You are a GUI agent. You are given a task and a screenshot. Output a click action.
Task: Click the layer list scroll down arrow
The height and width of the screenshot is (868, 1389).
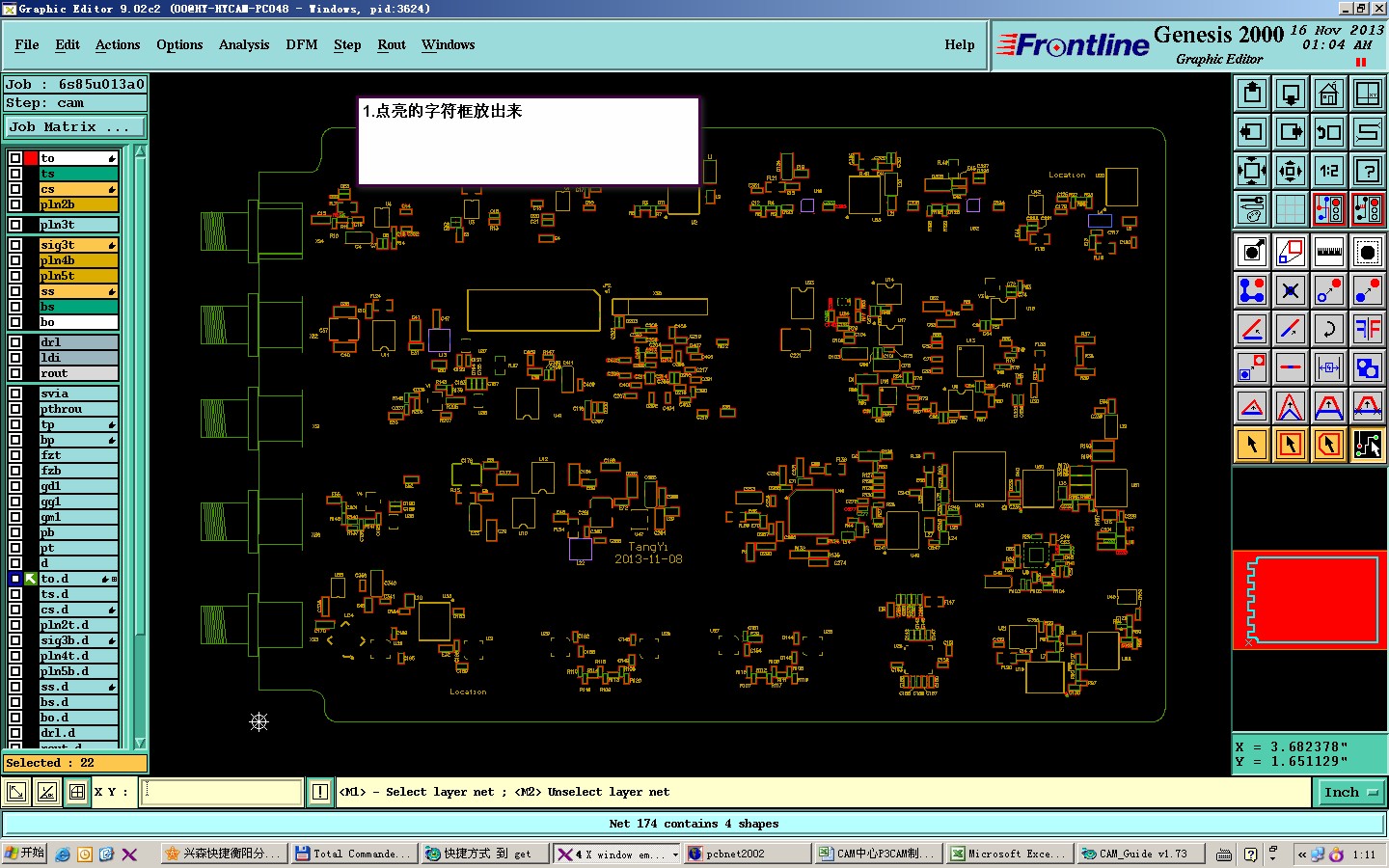[x=141, y=743]
